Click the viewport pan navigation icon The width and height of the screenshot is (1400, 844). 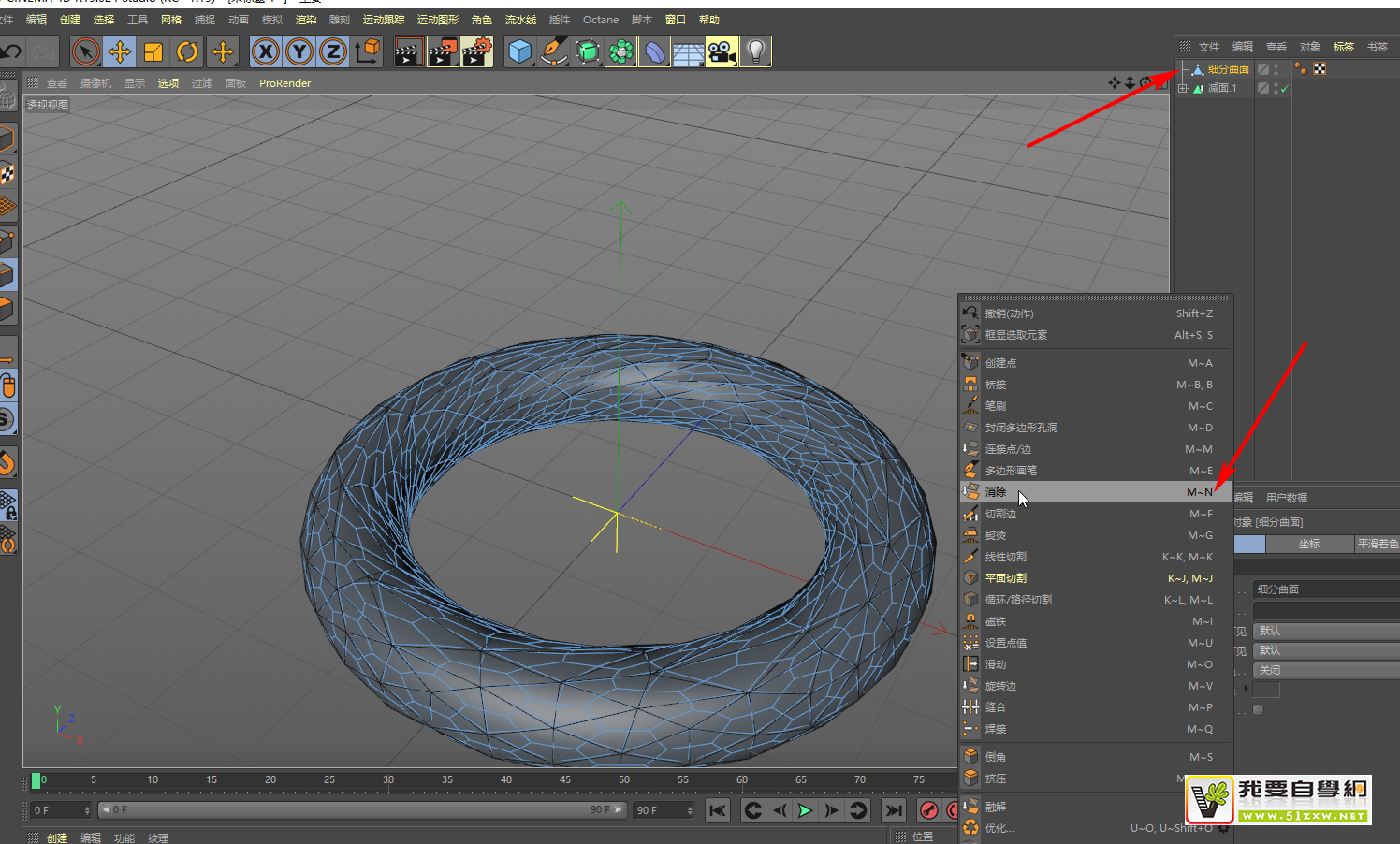pos(1114,83)
